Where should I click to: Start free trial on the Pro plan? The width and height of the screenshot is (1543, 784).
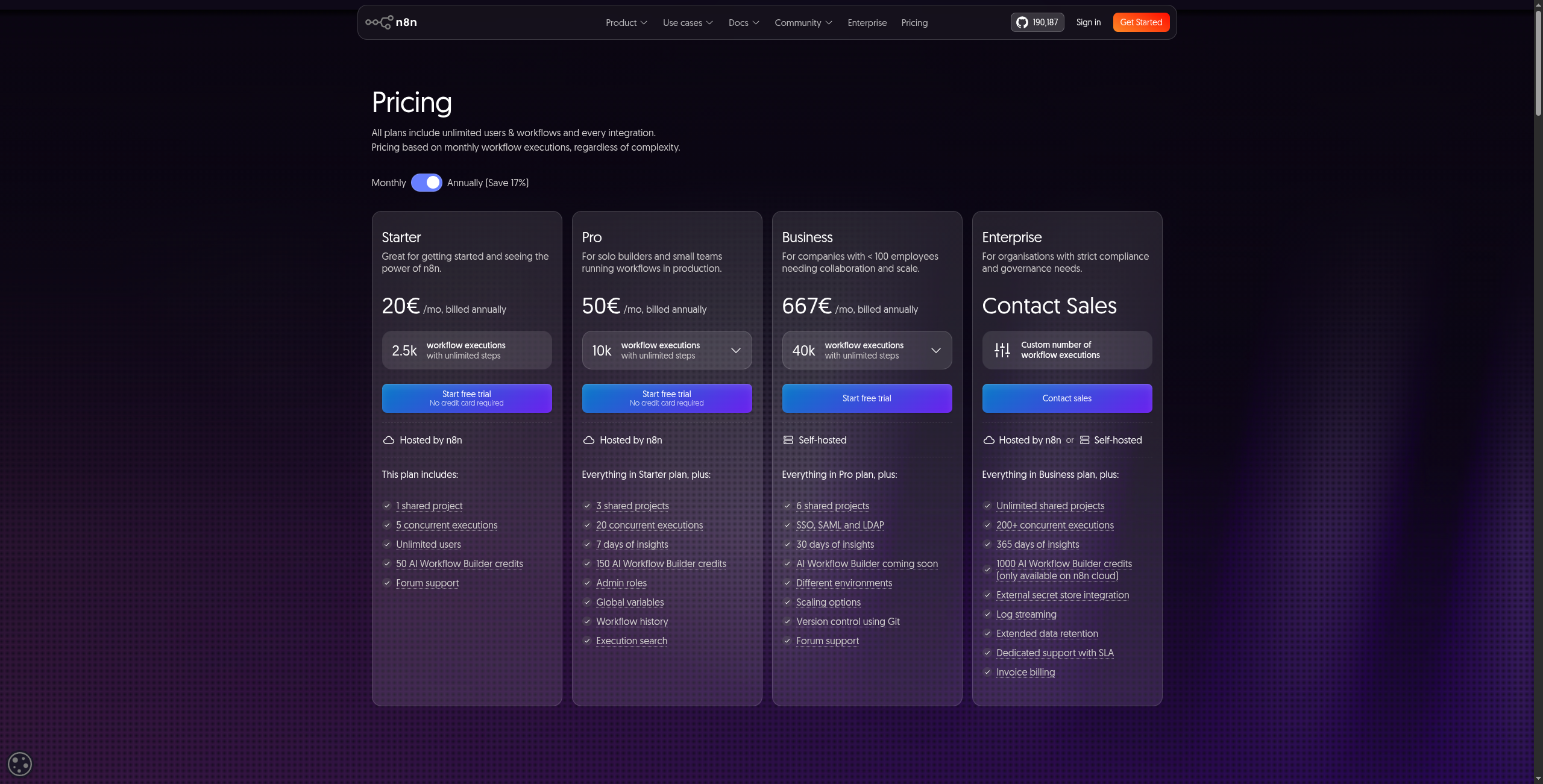(x=667, y=398)
